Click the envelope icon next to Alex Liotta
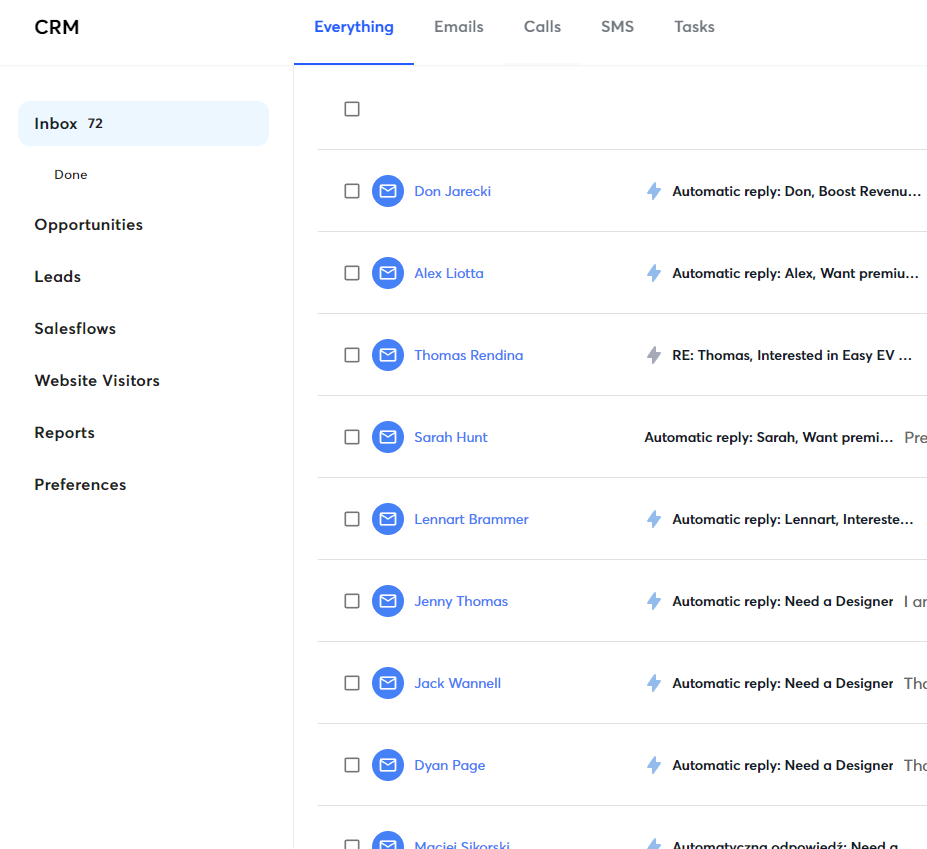The image size is (927, 849). click(388, 273)
